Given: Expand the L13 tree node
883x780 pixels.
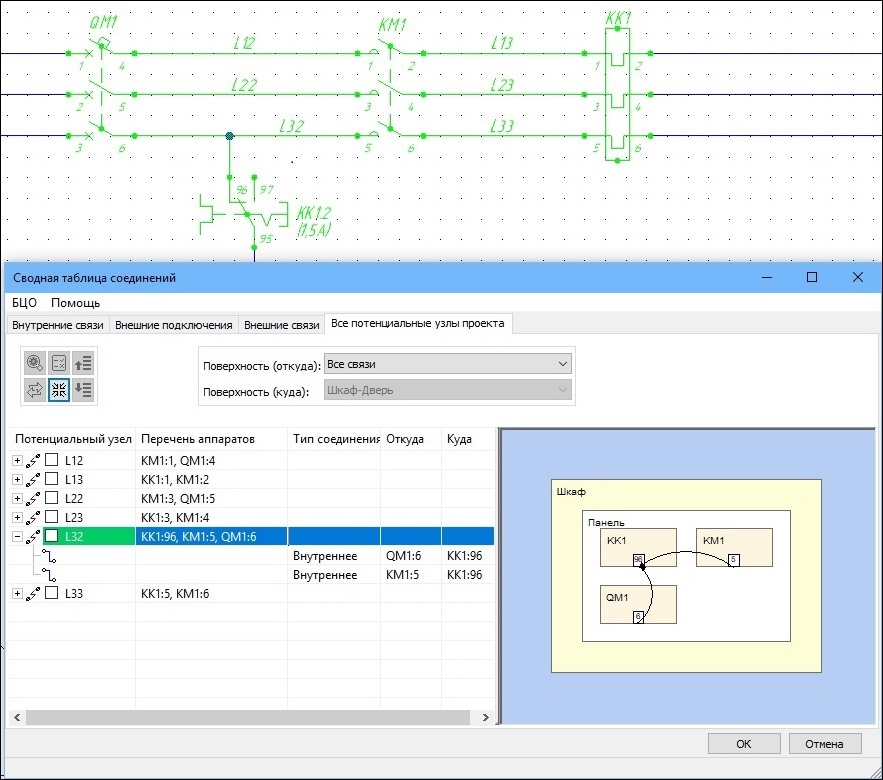Looking at the screenshot, I should point(17,480).
